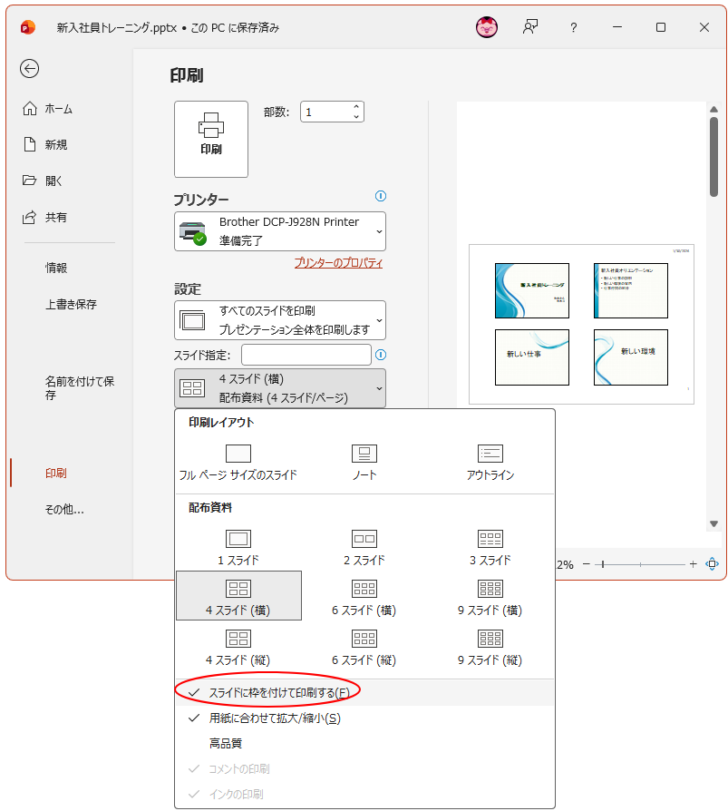Open help with the question mark icon
Viewport: 728px width, 811px height.
point(573,27)
